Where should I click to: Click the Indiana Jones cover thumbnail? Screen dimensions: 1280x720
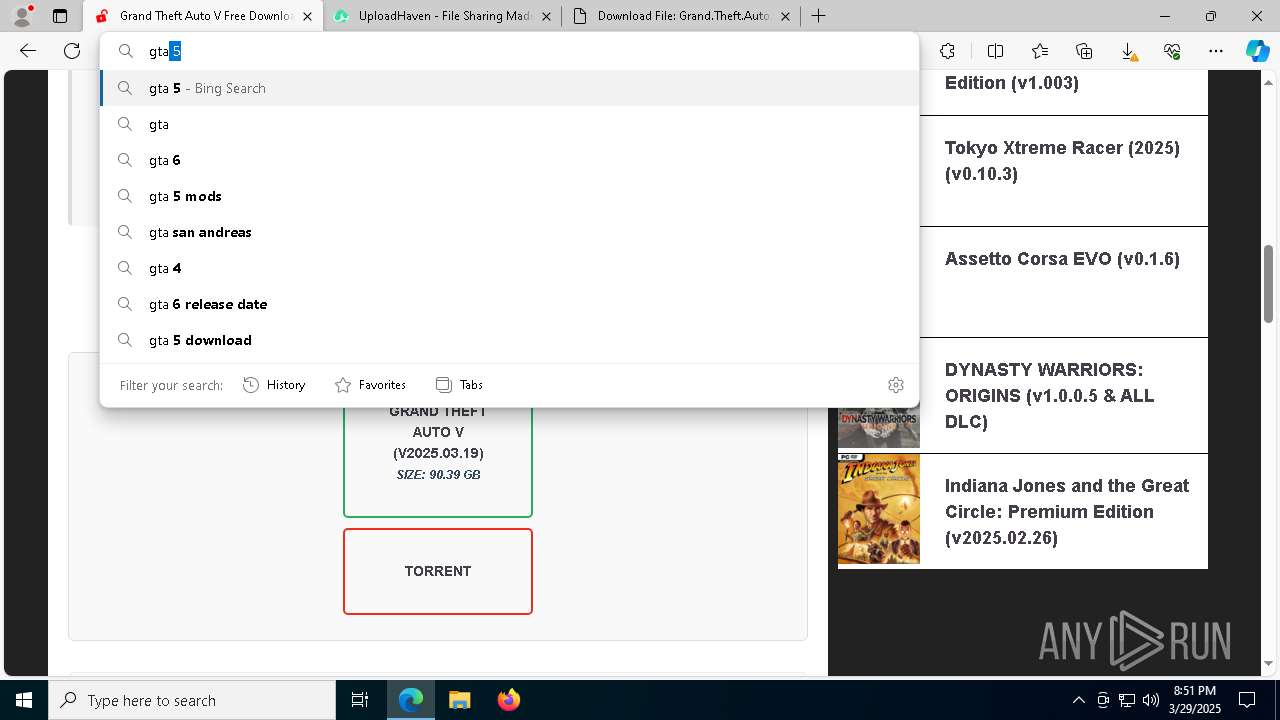(x=879, y=510)
